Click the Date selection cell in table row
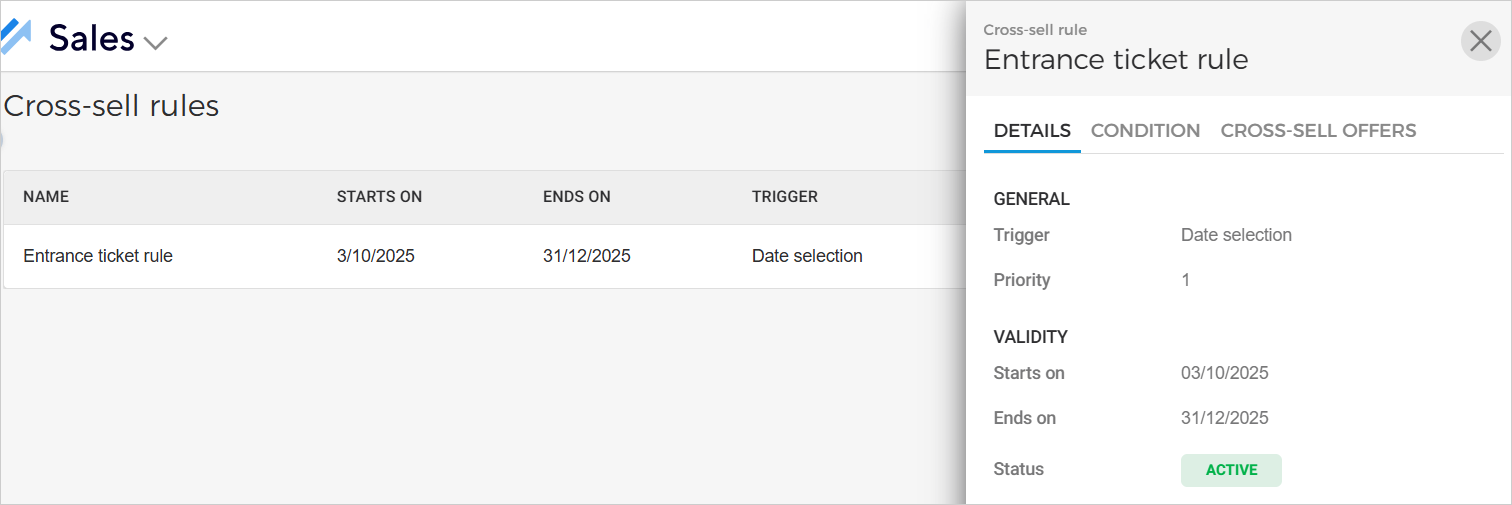Screen dimensions: 1512x505 (807, 256)
